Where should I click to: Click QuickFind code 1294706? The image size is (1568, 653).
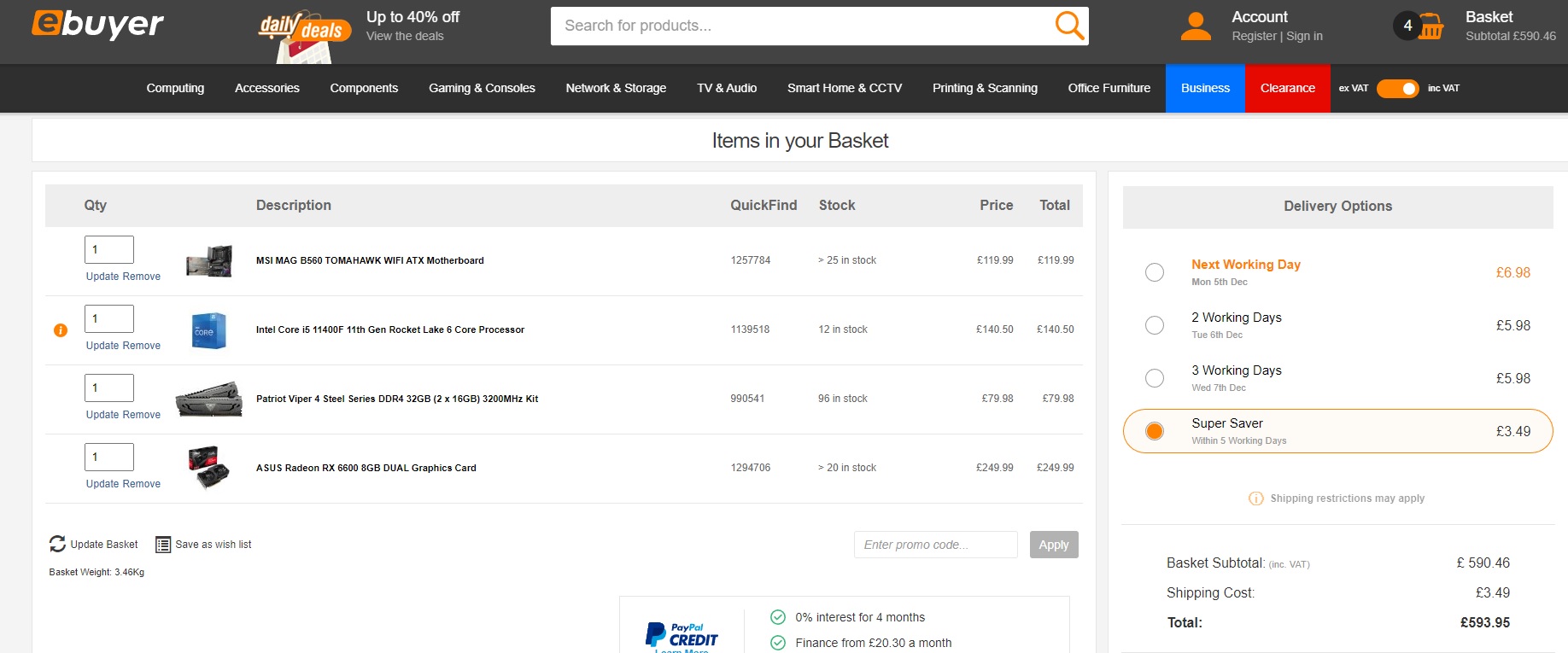751,468
